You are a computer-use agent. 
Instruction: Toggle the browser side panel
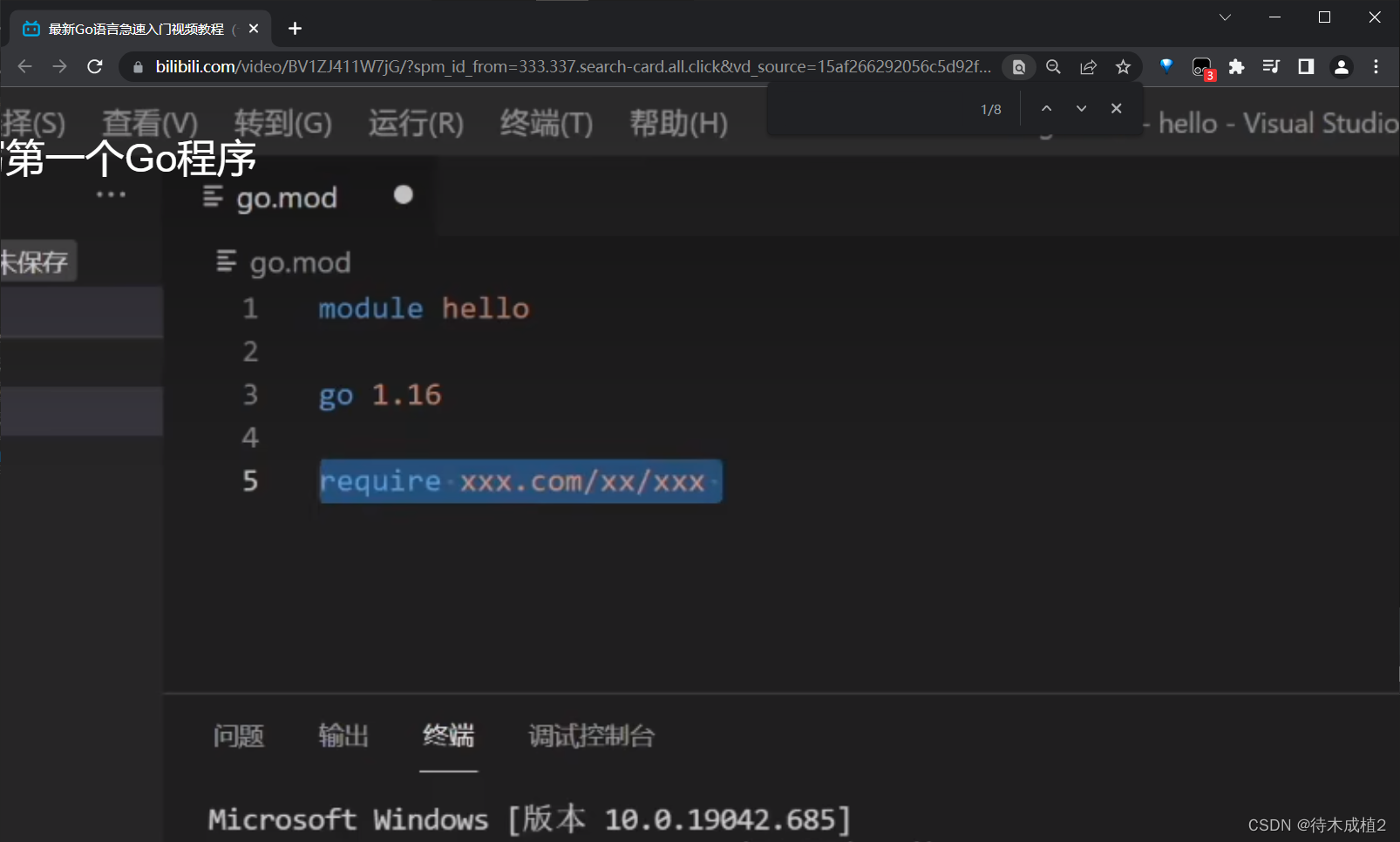[x=1306, y=67]
